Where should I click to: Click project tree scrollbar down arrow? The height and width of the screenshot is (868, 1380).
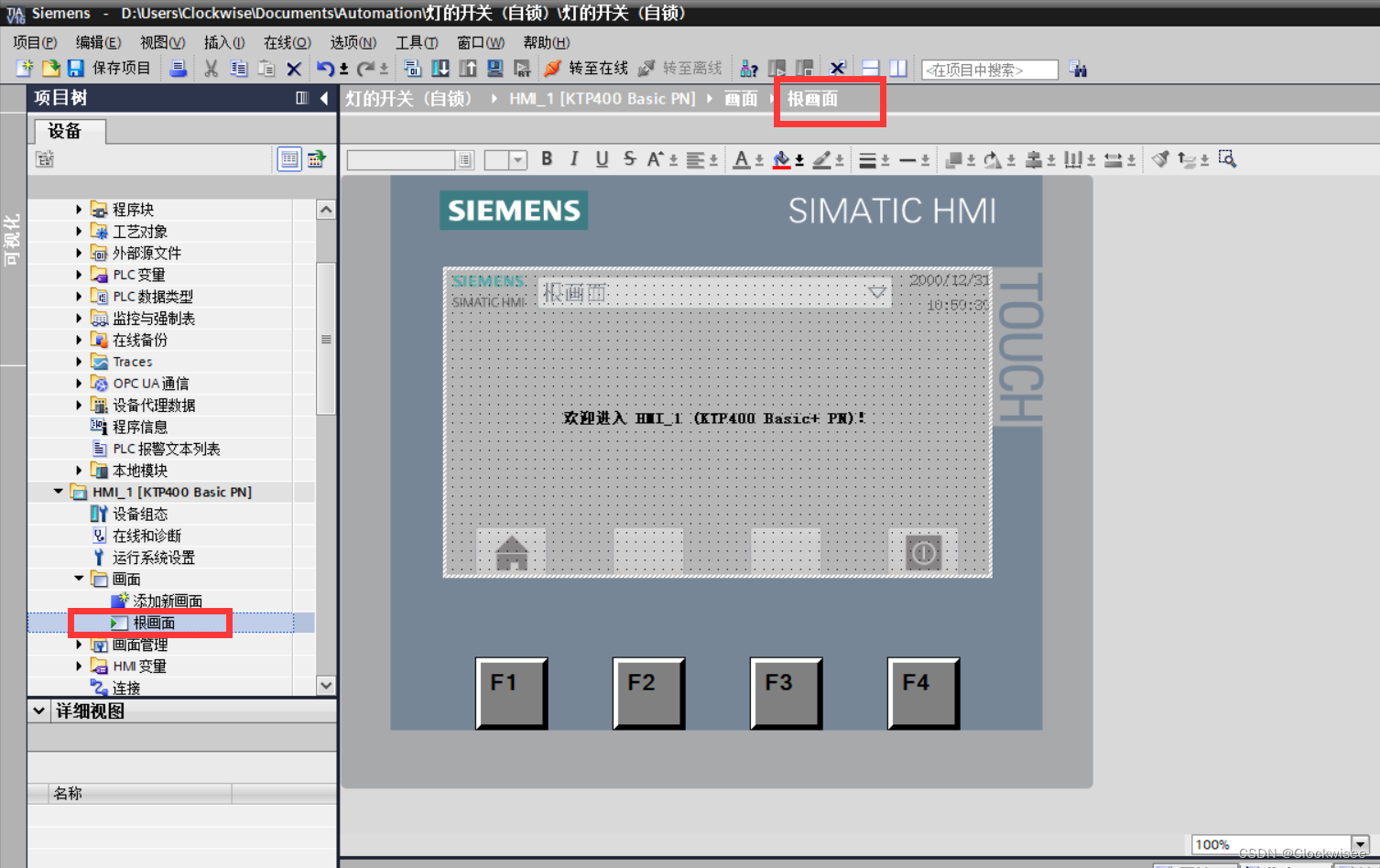tap(326, 685)
